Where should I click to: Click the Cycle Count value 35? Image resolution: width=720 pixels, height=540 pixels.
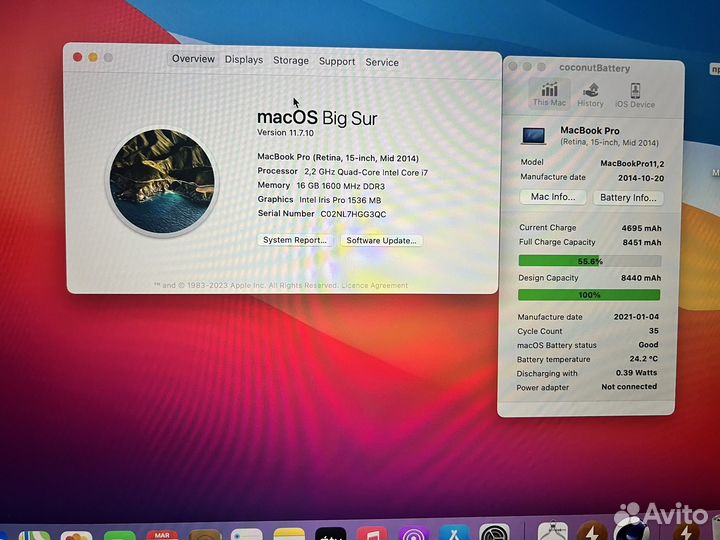pyautogui.click(x=654, y=331)
